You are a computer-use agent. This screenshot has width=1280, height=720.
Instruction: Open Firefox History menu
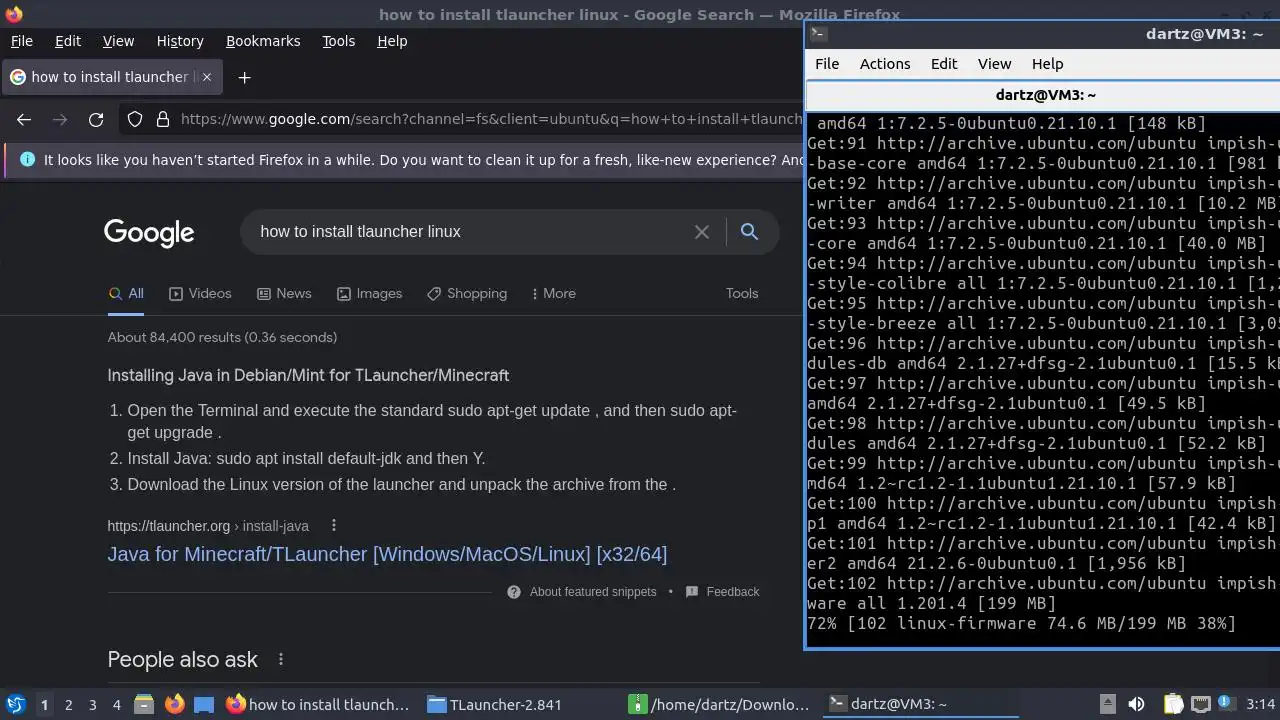(x=180, y=41)
